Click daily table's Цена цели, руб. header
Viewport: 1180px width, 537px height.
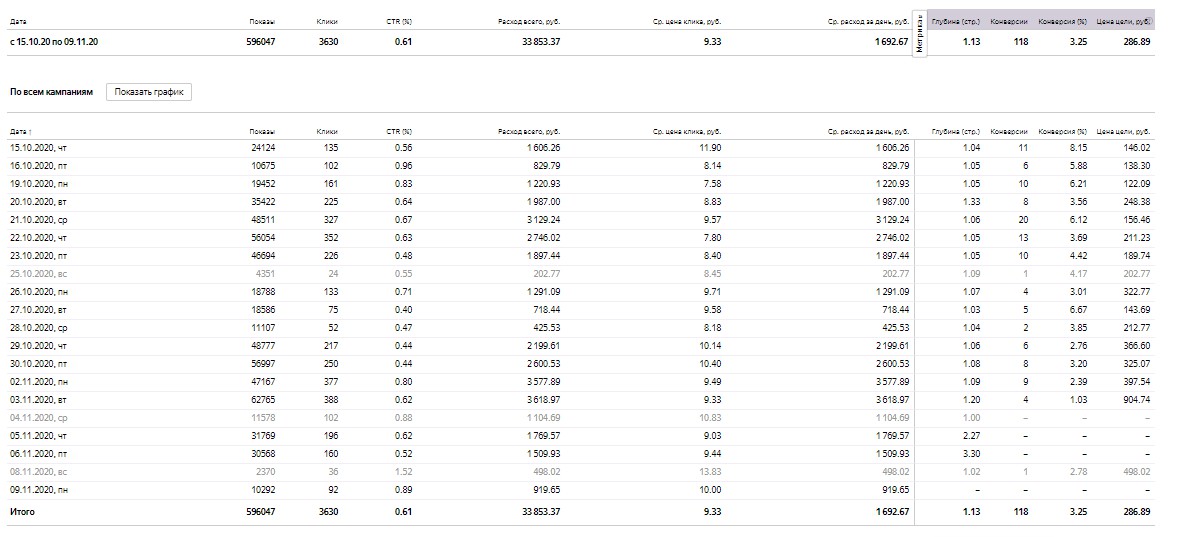[x=1123, y=132]
